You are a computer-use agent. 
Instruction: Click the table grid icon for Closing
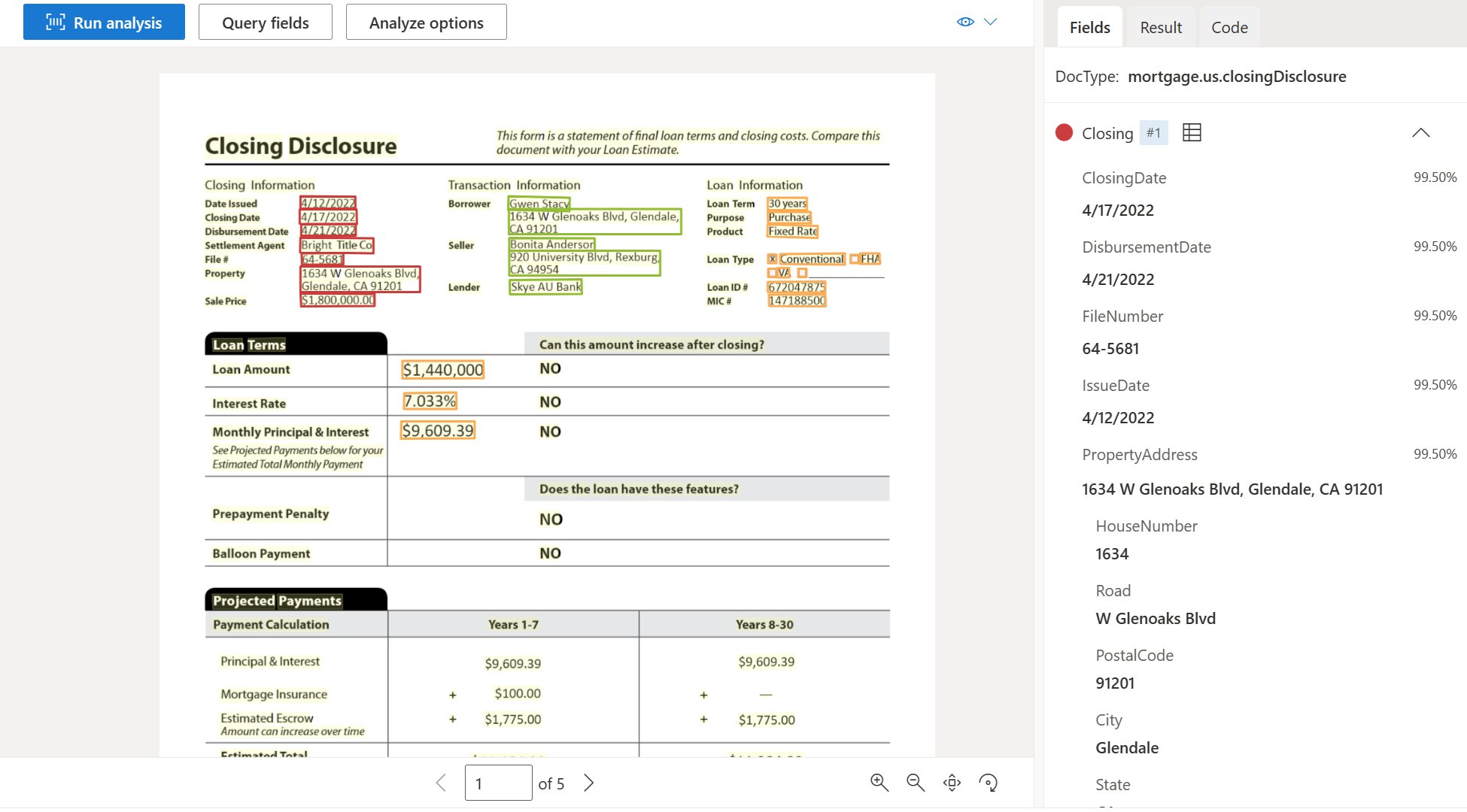click(x=1190, y=132)
